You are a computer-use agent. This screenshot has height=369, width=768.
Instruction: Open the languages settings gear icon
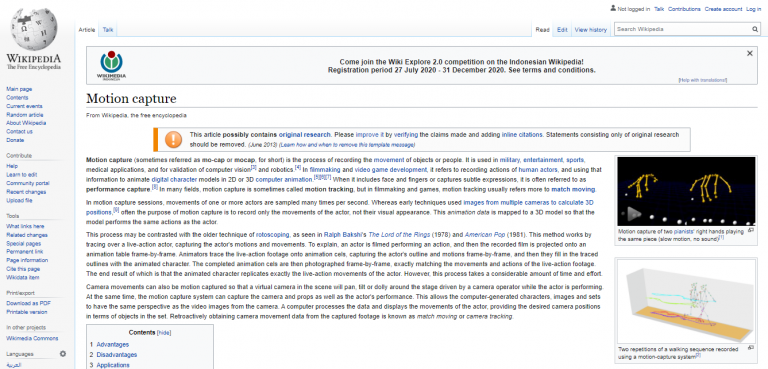pos(63,354)
